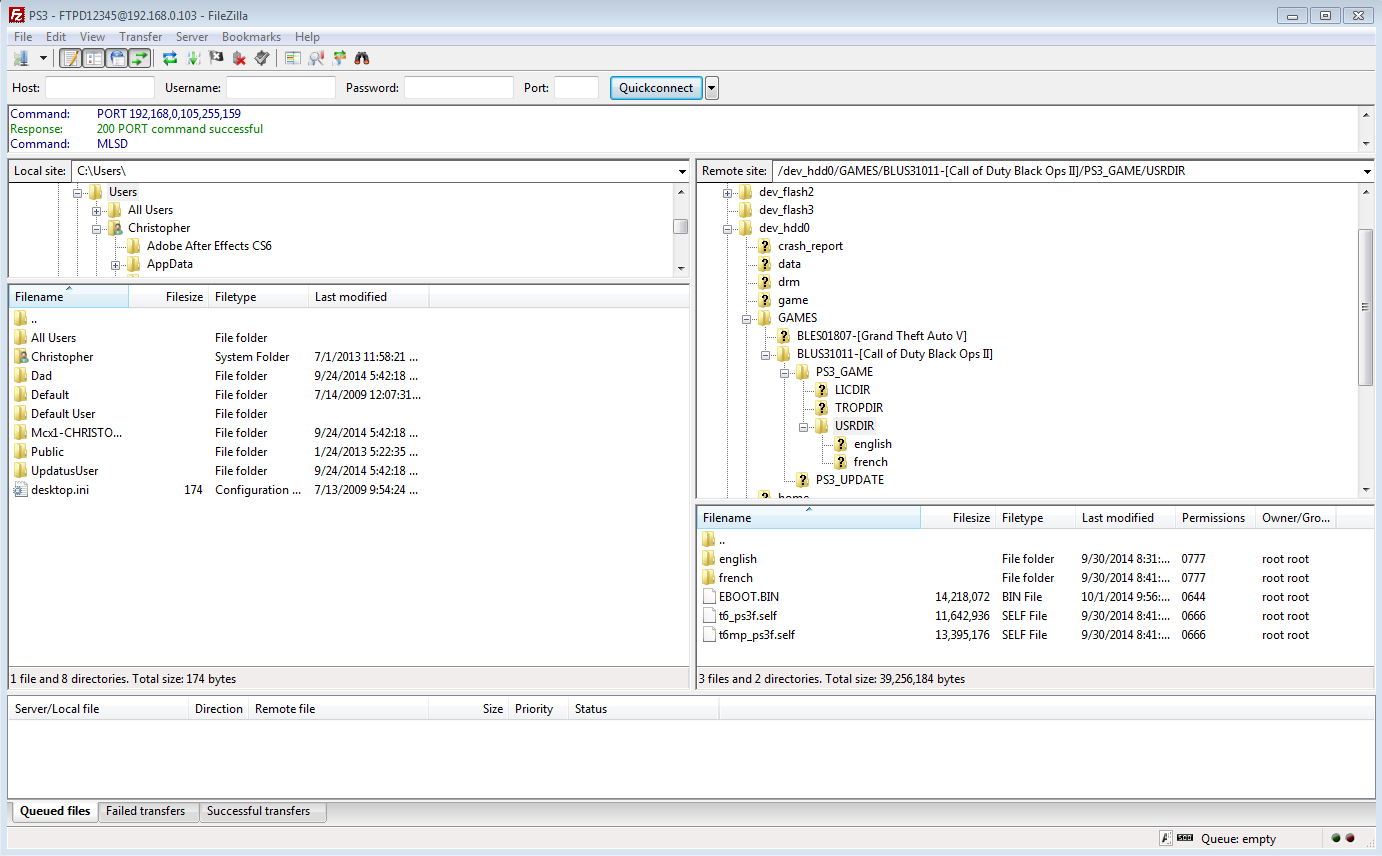Toggle the message log display button
This screenshot has height=856, width=1382.
[x=71, y=58]
